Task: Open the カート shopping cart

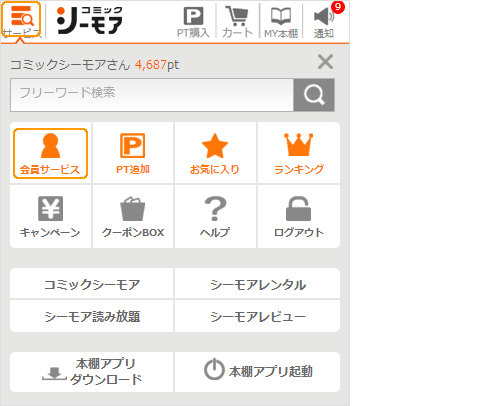Action: pos(237,22)
